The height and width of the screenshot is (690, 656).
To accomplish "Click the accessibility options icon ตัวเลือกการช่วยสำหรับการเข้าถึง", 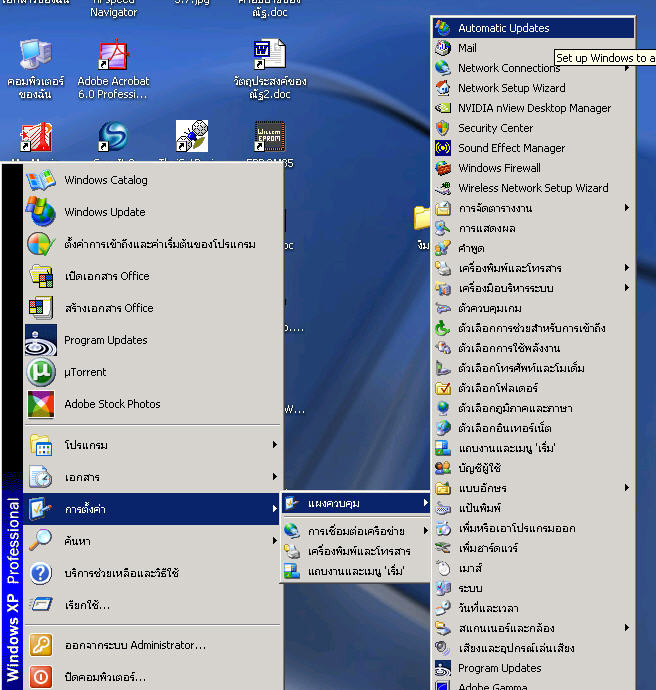I will [x=443, y=328].
